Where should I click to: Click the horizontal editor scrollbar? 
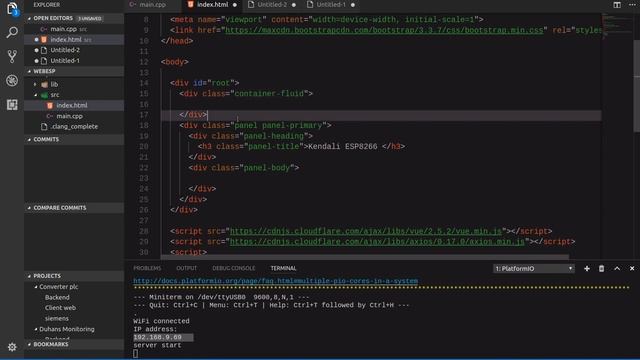tap(364, 257)
